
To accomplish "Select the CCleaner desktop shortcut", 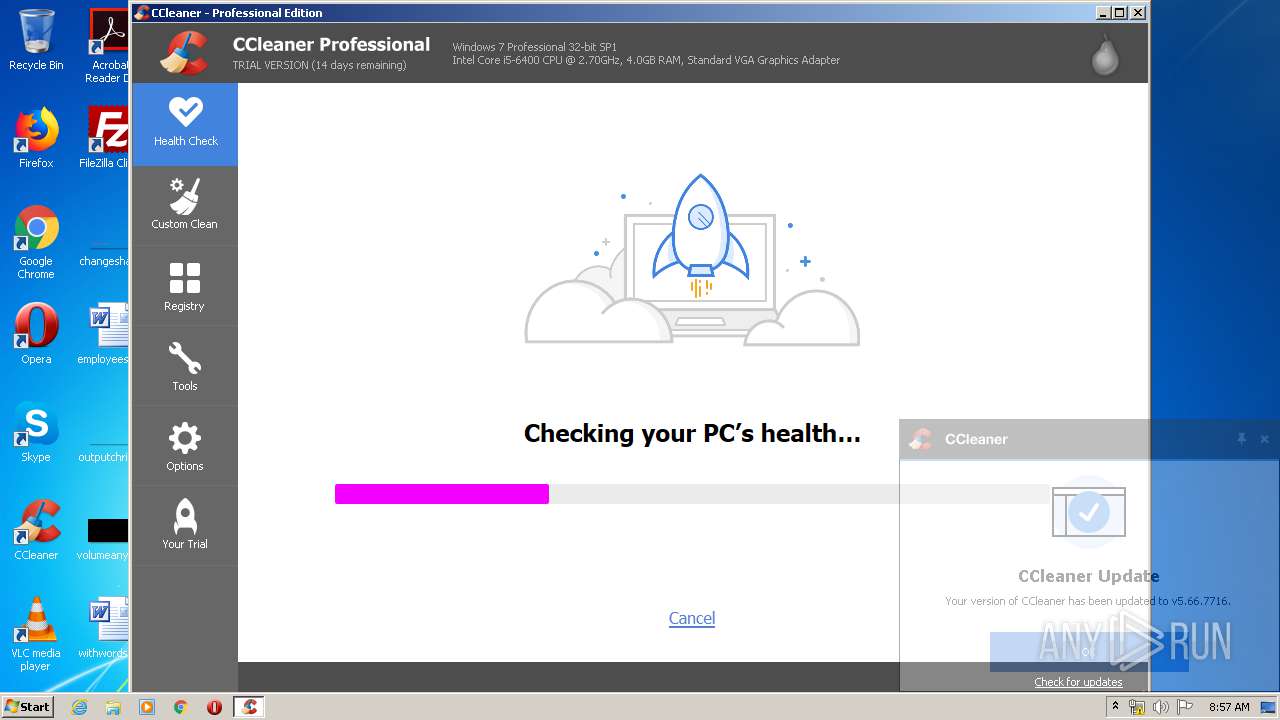I will pyautogui.click(x=36, y=530).
